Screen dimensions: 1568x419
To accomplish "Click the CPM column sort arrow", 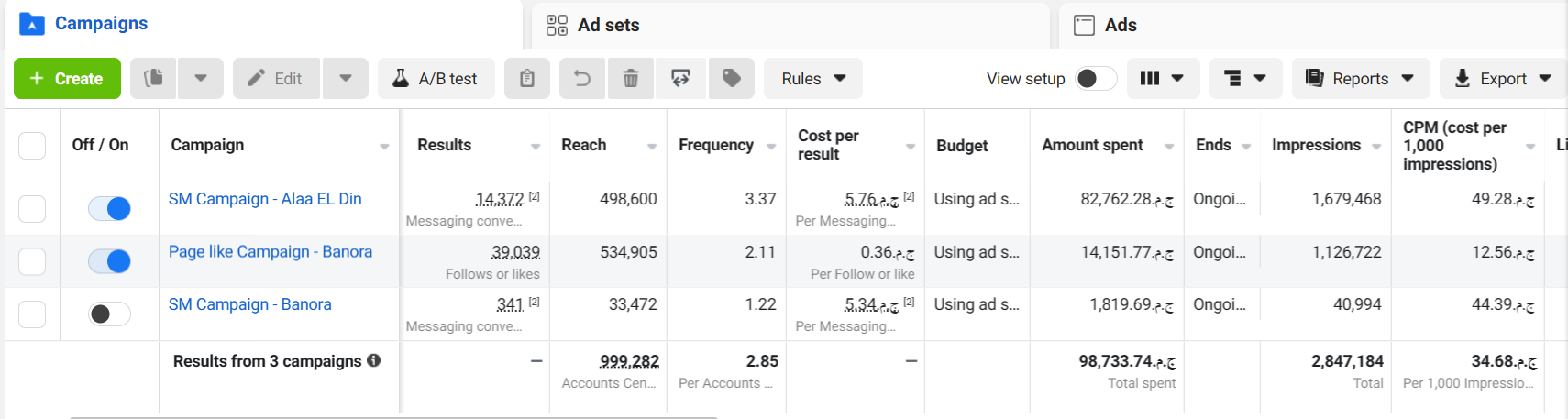I will coord(1530,147).
